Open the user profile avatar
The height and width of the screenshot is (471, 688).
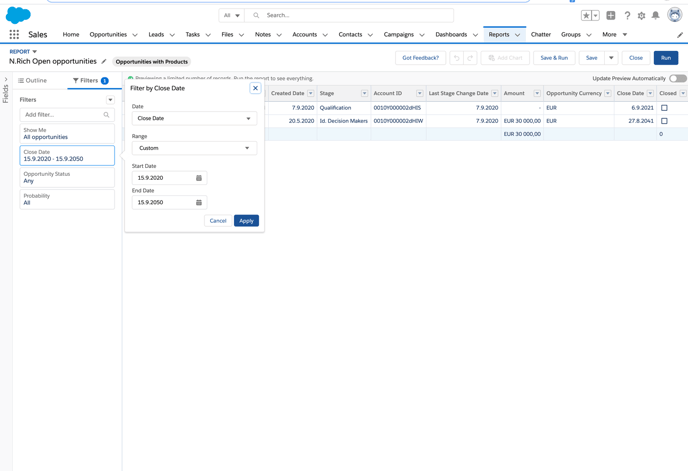[x=675, y=15]
